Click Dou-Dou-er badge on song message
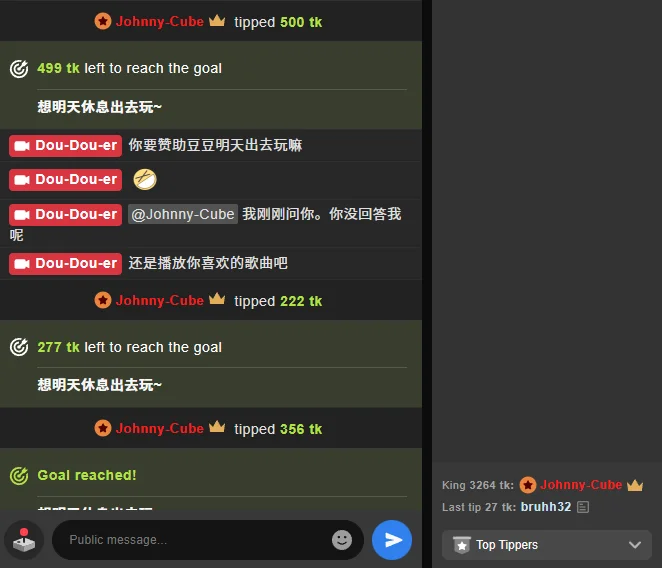Image resolution: width=662 pixels, height=568 pixels. (x=65, y=264)
